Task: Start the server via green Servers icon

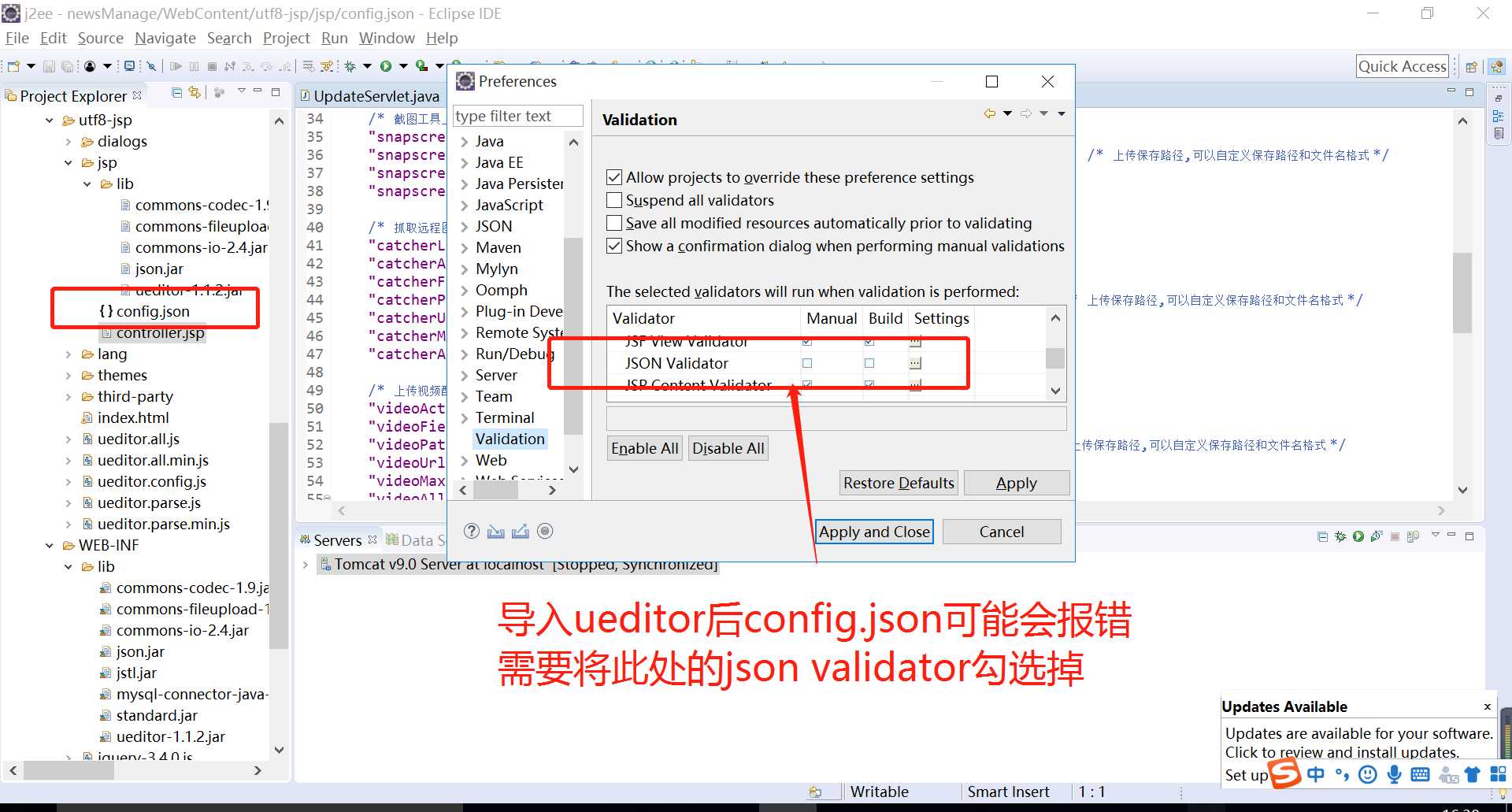Action: point(1358,536)
